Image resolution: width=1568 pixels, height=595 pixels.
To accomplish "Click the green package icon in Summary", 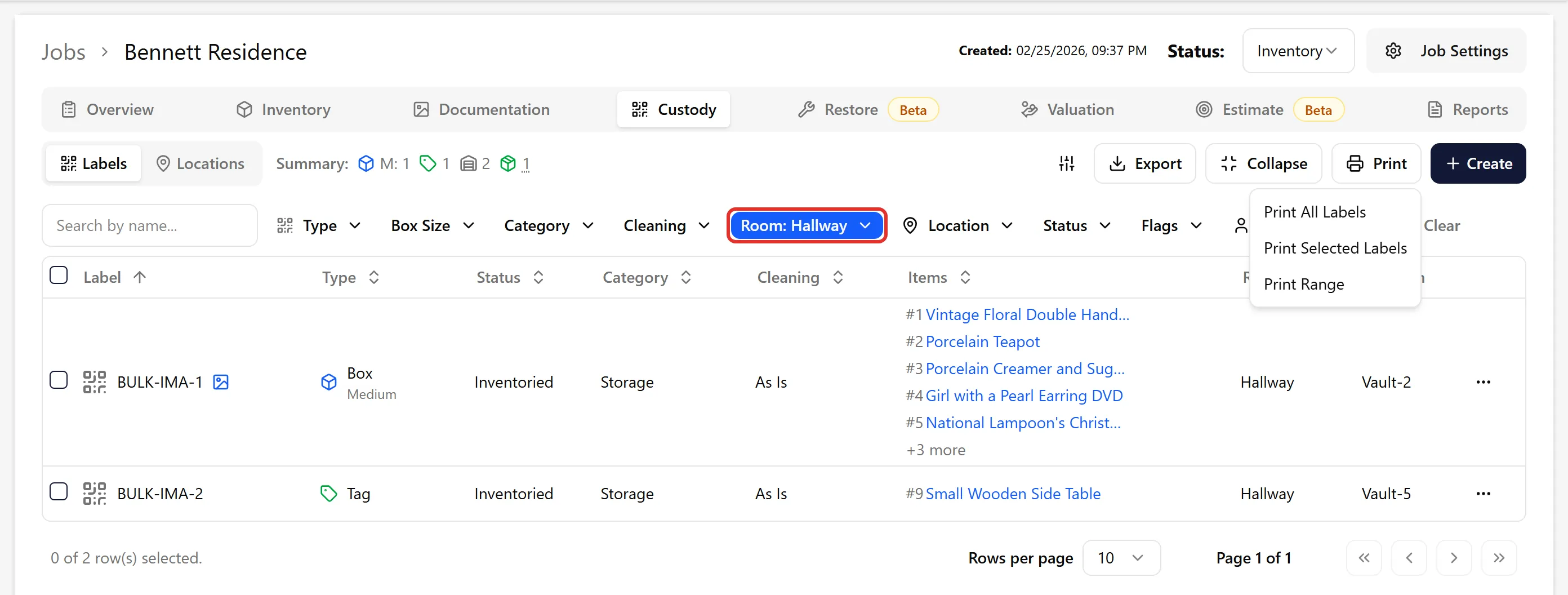I will (507, 163).
